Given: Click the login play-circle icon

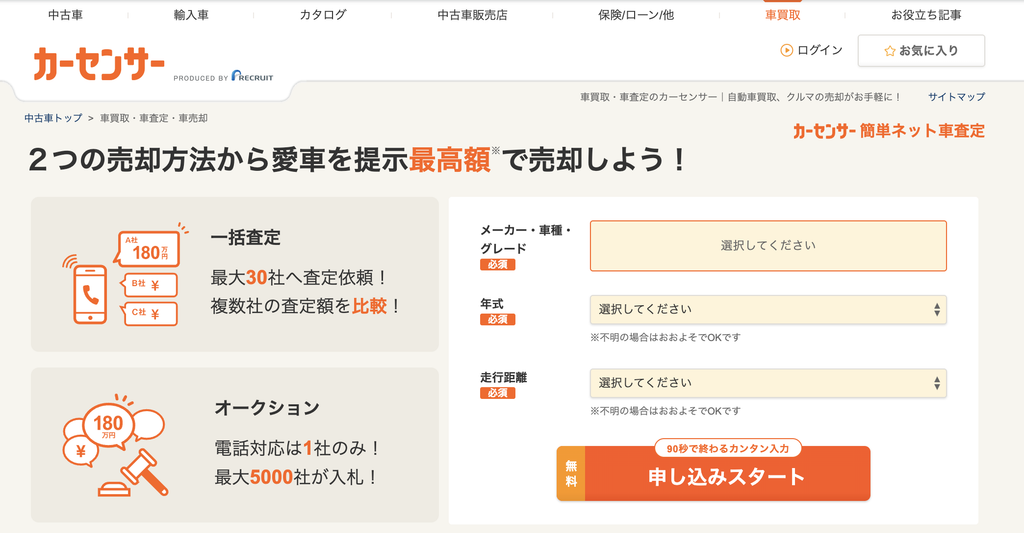Looking at the screenshot, I should (x=786, y=50).
